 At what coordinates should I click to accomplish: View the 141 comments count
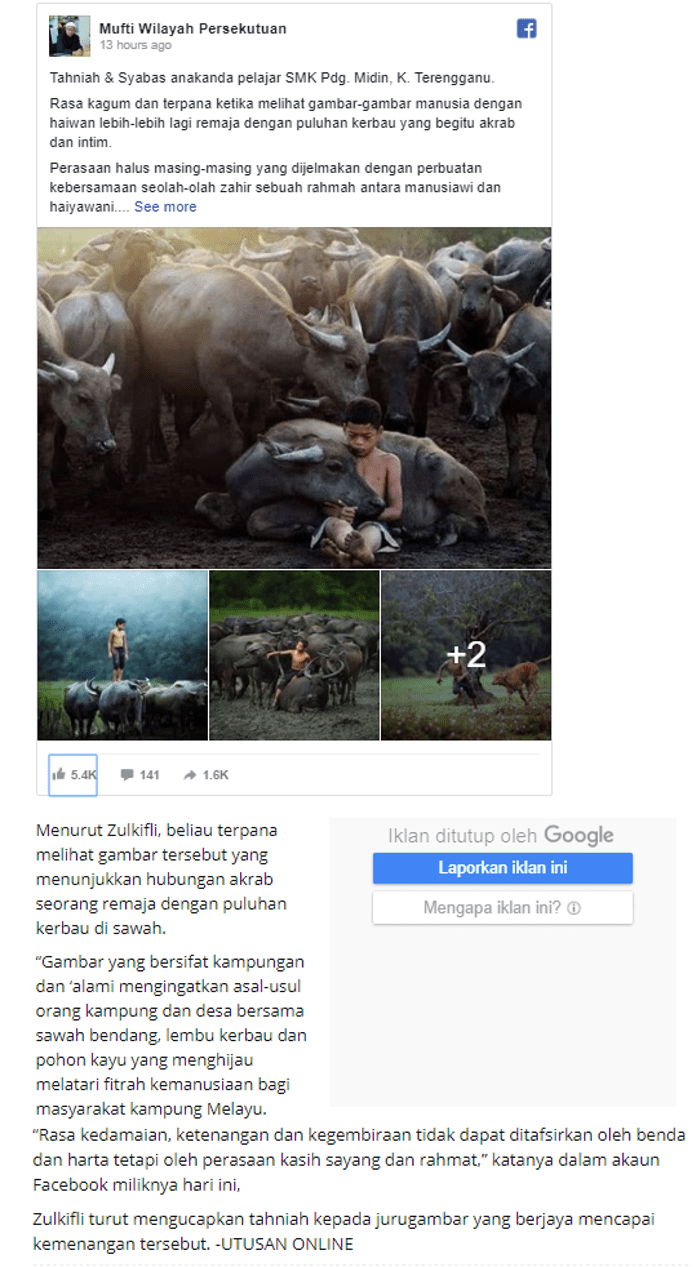click(150, 775)
